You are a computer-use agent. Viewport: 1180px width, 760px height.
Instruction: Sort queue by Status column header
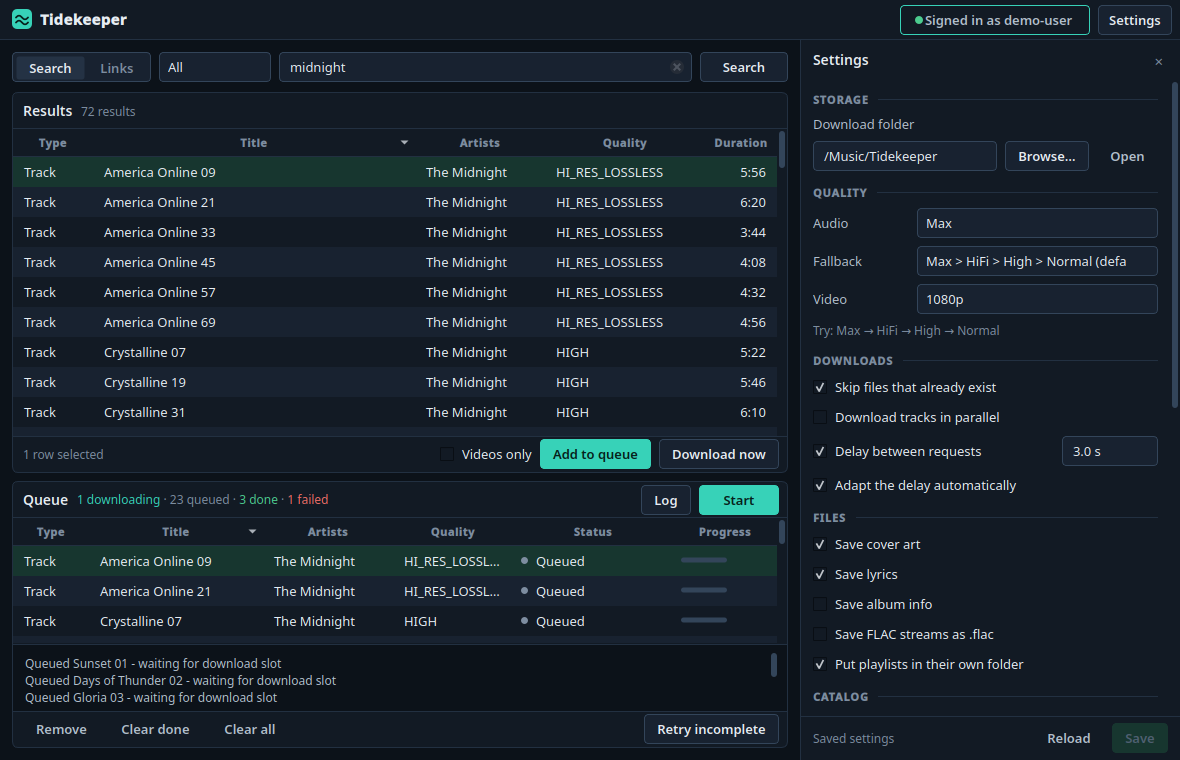[x=592, y=532]
